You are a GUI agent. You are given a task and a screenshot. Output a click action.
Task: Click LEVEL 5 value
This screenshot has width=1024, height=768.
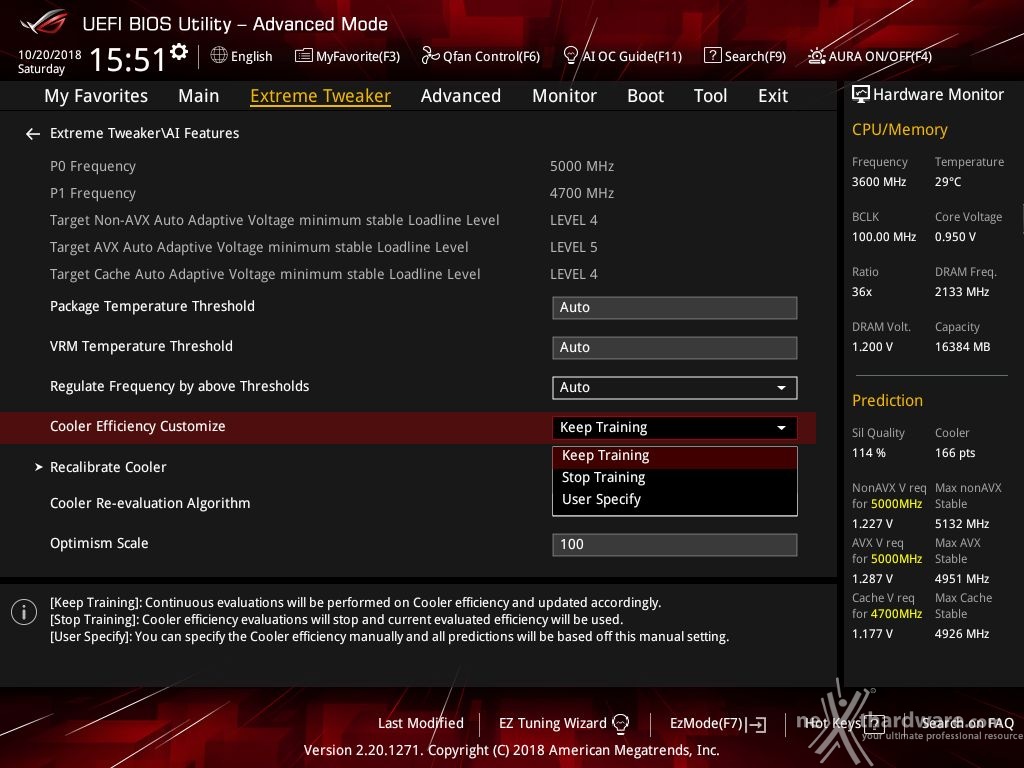click(573, 248)
